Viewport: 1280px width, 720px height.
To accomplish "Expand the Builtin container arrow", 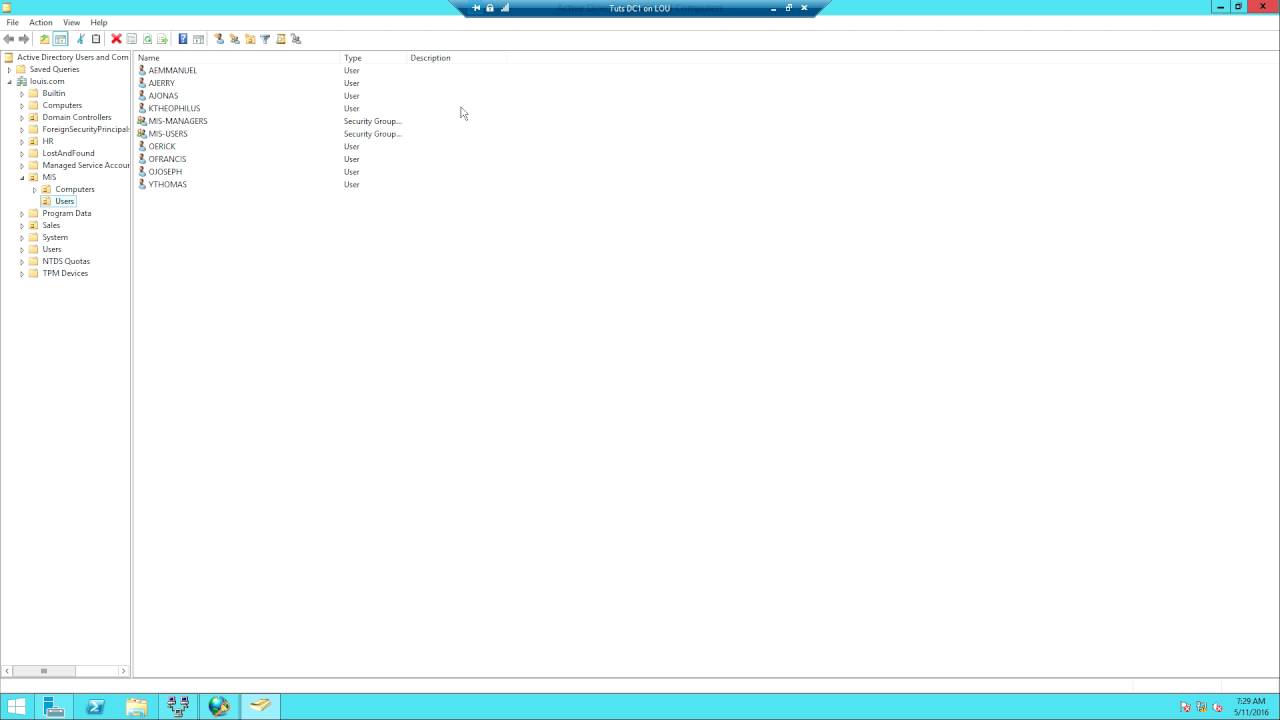I will [x=22, y=94].
